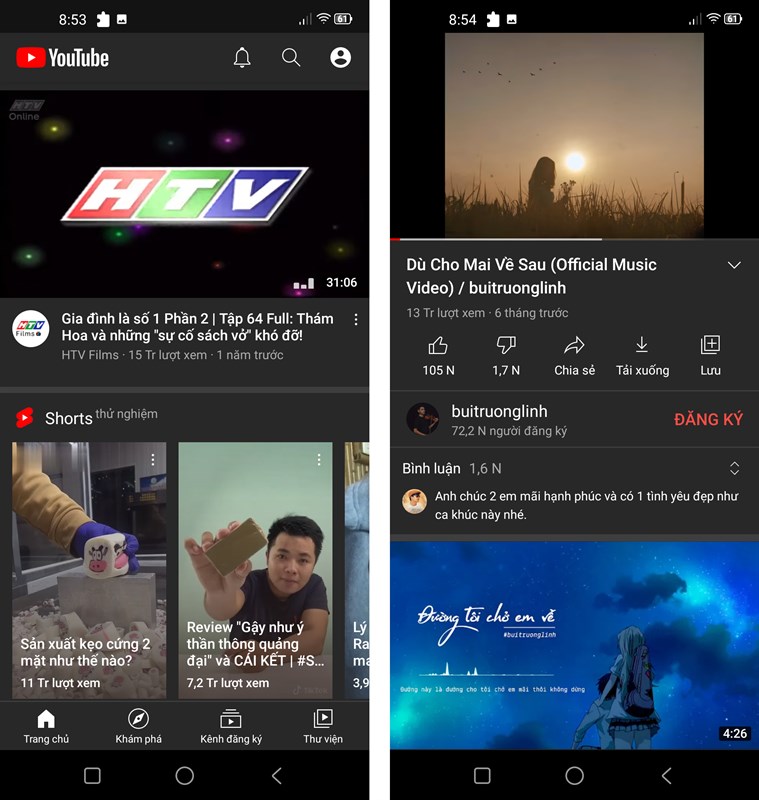Open Kênh đăng ký tab

[x=231, y=727]
